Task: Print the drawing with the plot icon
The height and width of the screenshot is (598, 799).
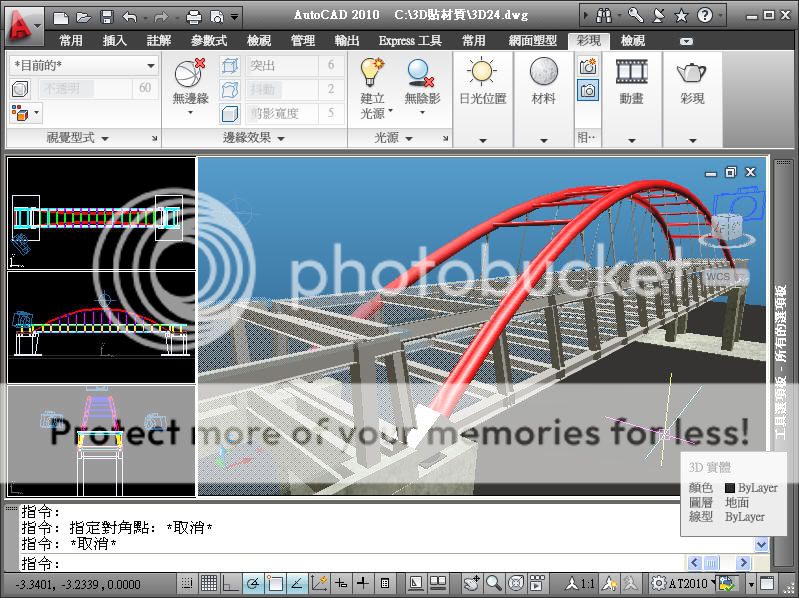Action: coord(194,18)
